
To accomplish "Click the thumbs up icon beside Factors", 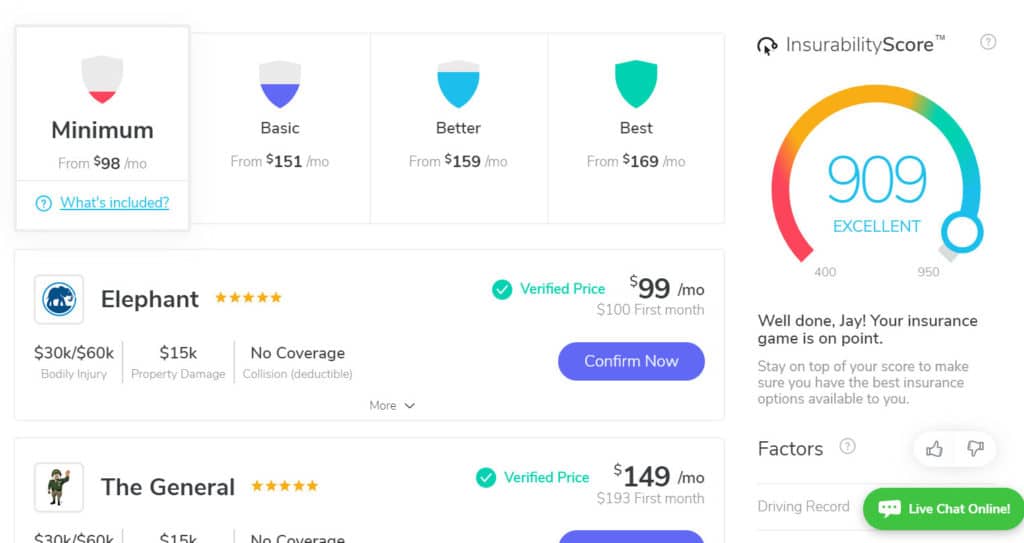I will [935, 449].
